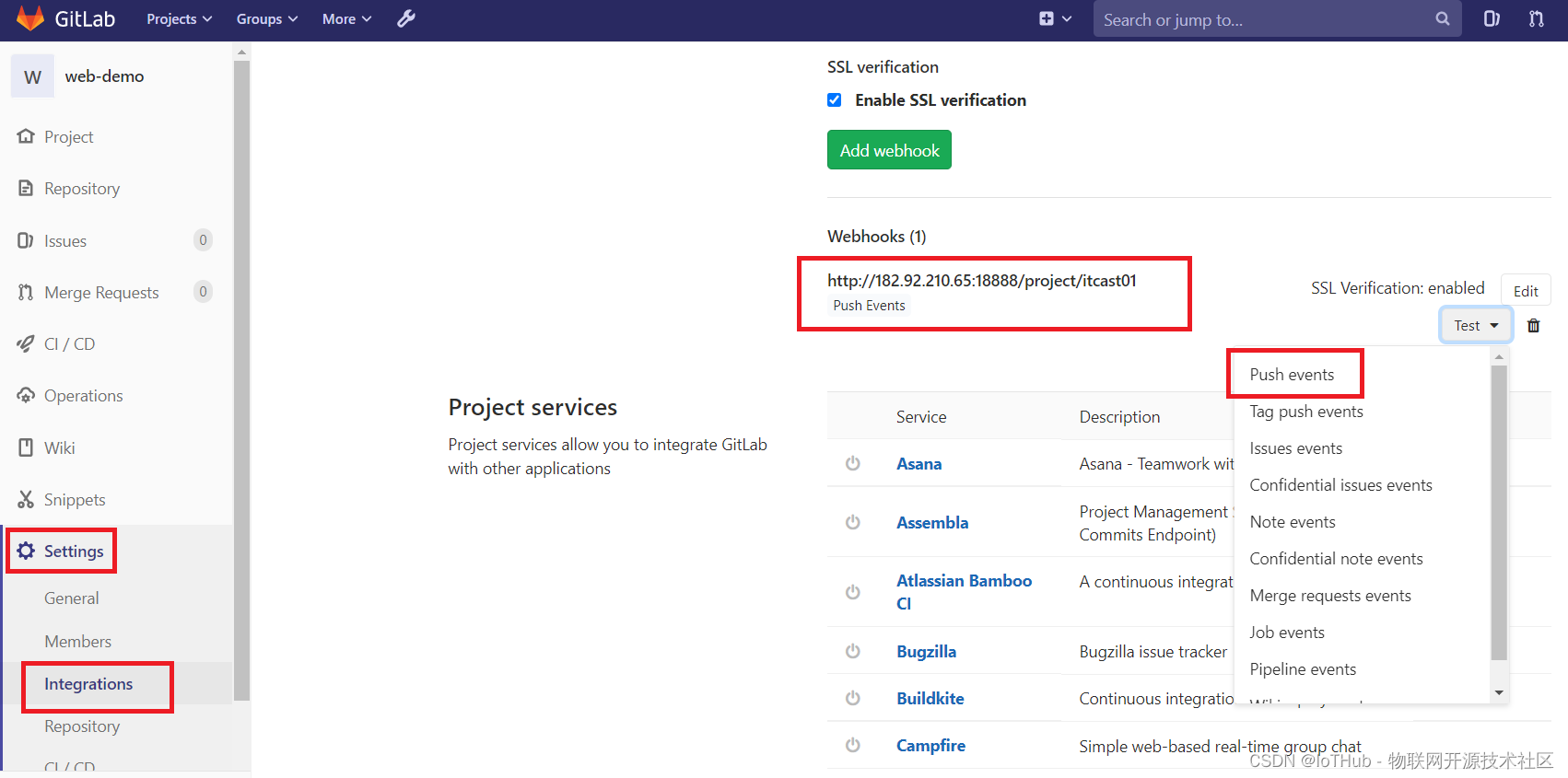Open General settings submenu

[71, 598]
